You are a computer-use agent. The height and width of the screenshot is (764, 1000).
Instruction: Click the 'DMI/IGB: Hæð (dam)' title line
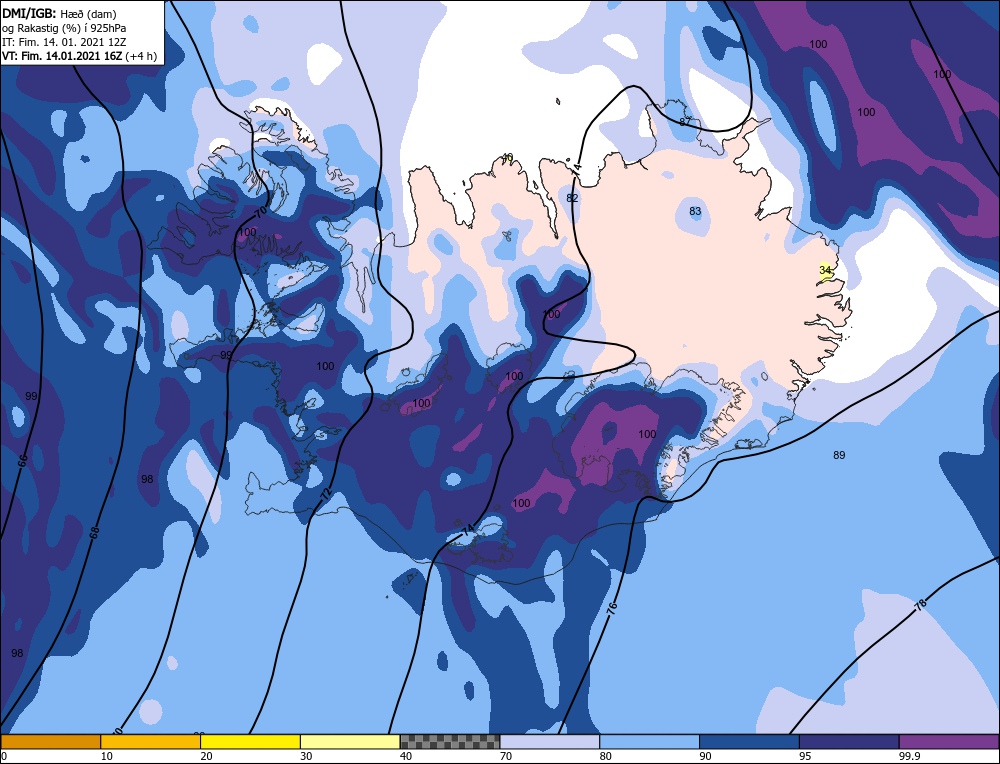tap(59, 13)
